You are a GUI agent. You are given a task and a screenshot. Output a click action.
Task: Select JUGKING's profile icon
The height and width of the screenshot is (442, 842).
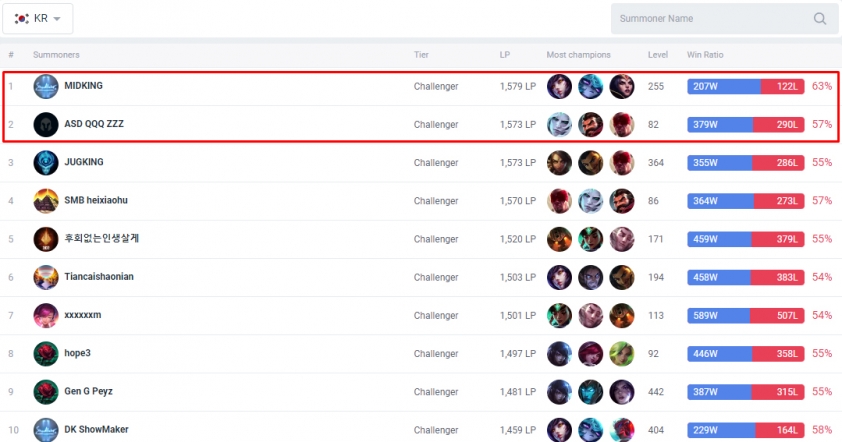click(x=46, y=163)
